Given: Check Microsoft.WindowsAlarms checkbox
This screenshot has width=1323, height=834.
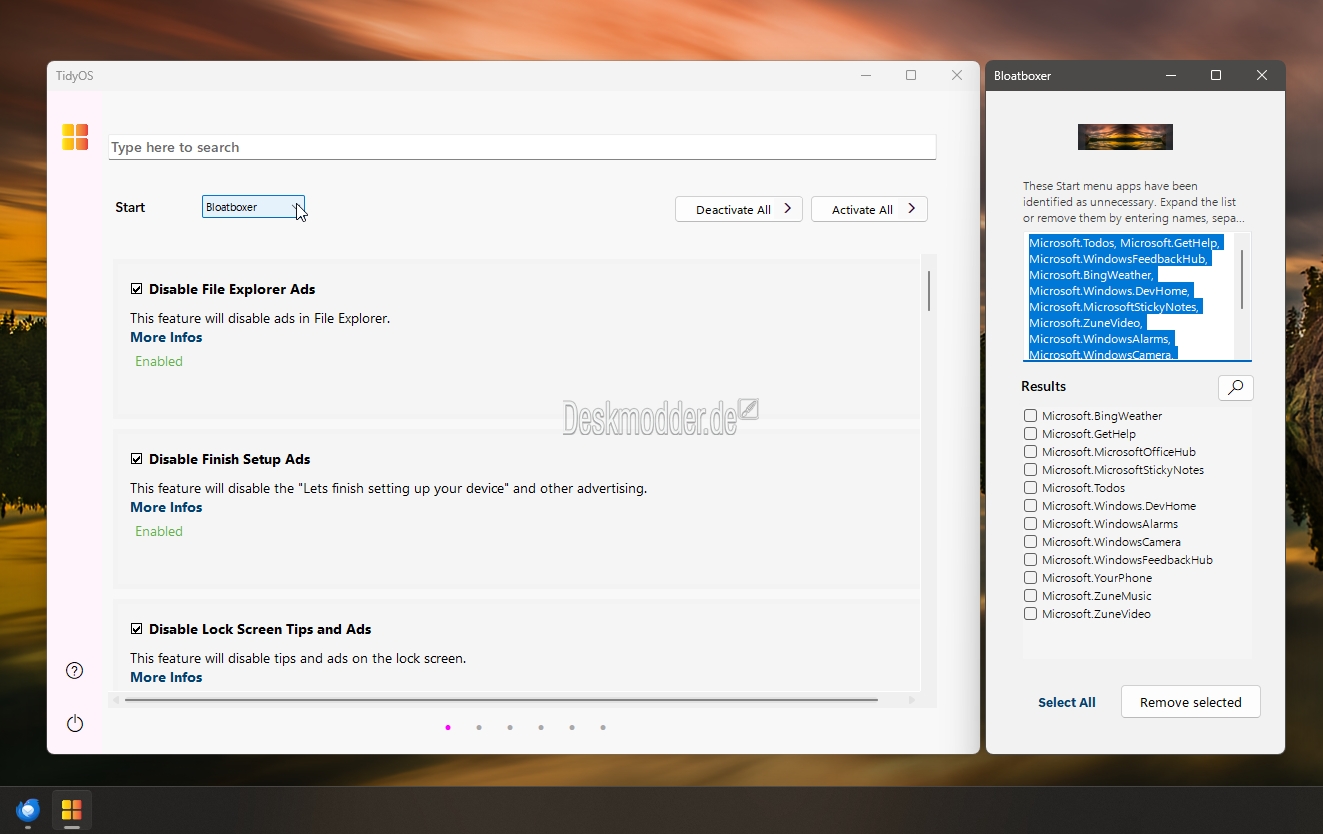Looking at the screenshot, I should click(1030, 524).
